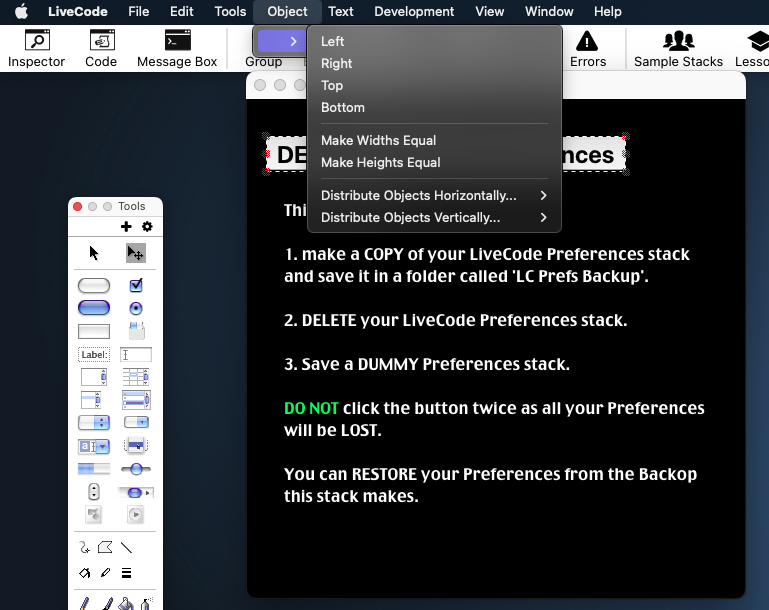
Task: Pick the checkbox control in Tools palette
Action: (x=136, y=285)
